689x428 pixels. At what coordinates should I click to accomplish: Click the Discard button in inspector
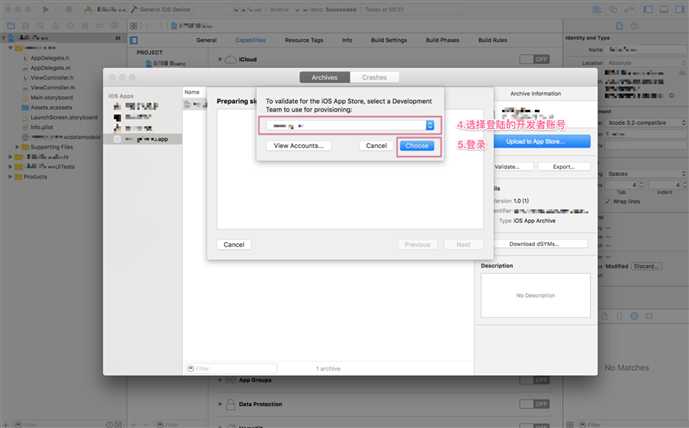645,266
